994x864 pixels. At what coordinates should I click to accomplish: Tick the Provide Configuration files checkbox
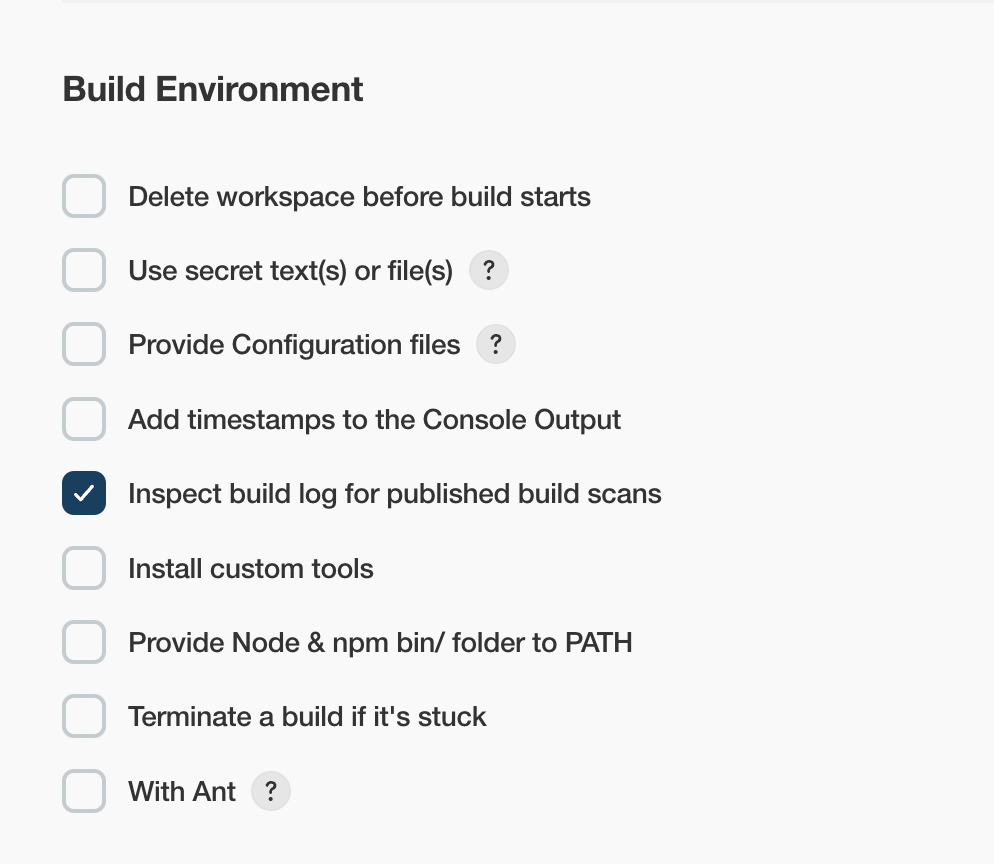tap(84, 344)
